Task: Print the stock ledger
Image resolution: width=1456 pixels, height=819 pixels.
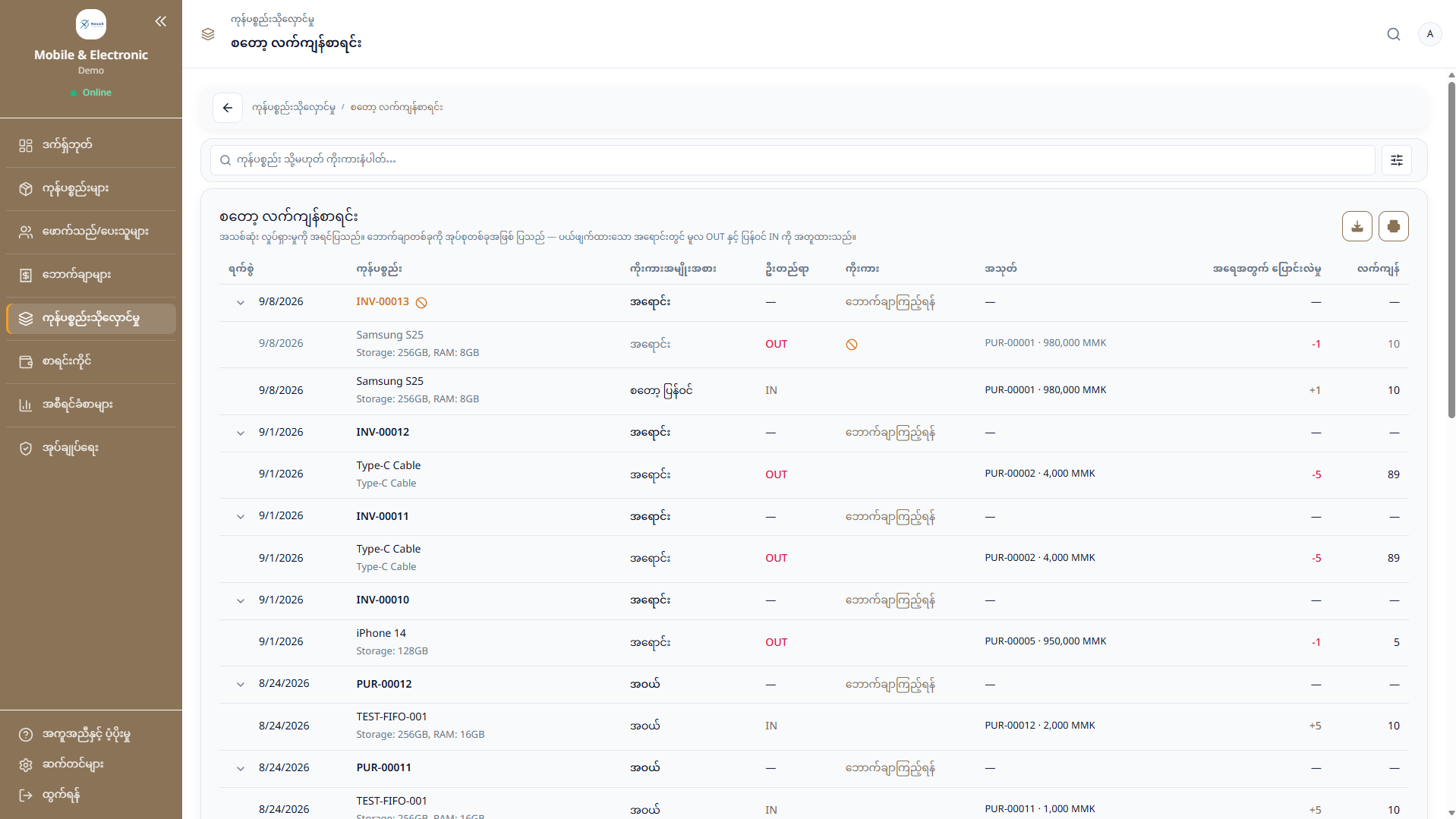Action: [x=1393, y=226]
